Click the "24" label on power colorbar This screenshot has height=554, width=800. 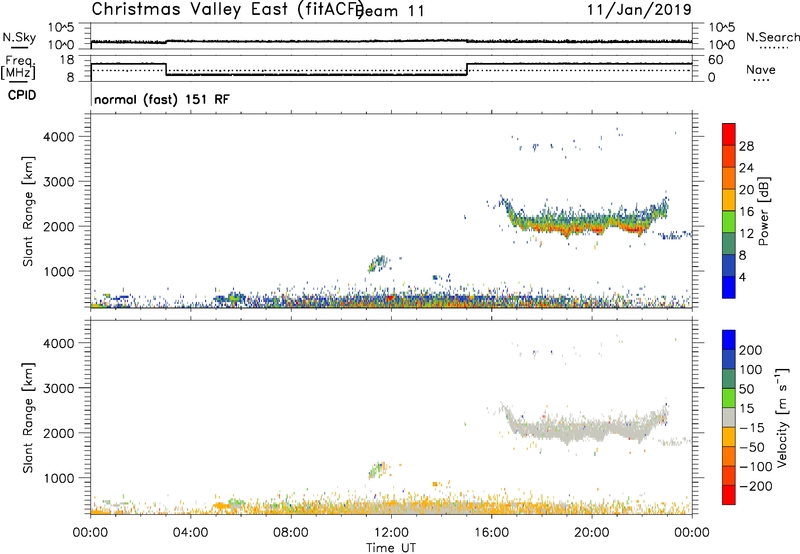[746, 168]
